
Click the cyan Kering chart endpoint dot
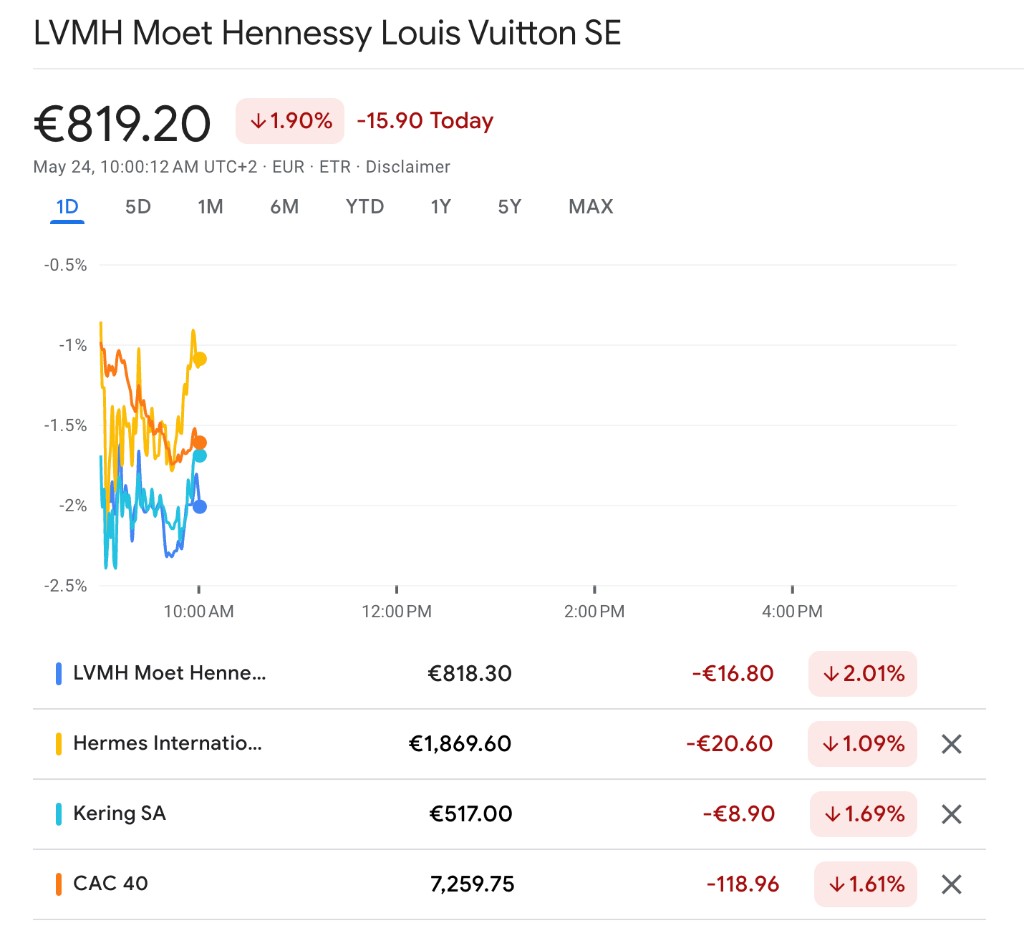[200, 456]
